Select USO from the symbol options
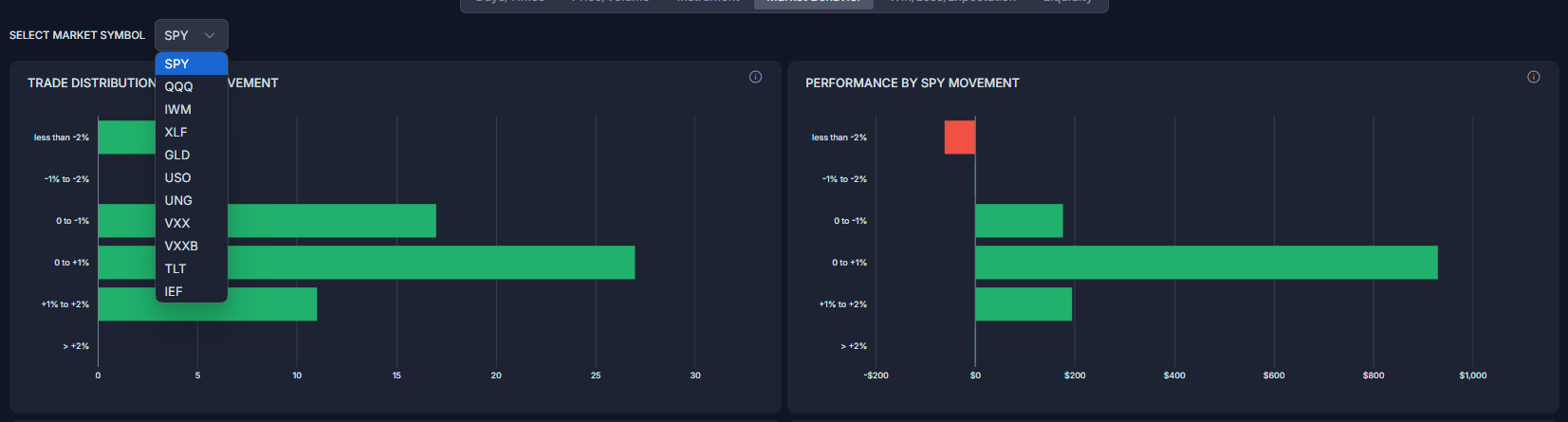The image size is (1568, 422). (191, 177)
